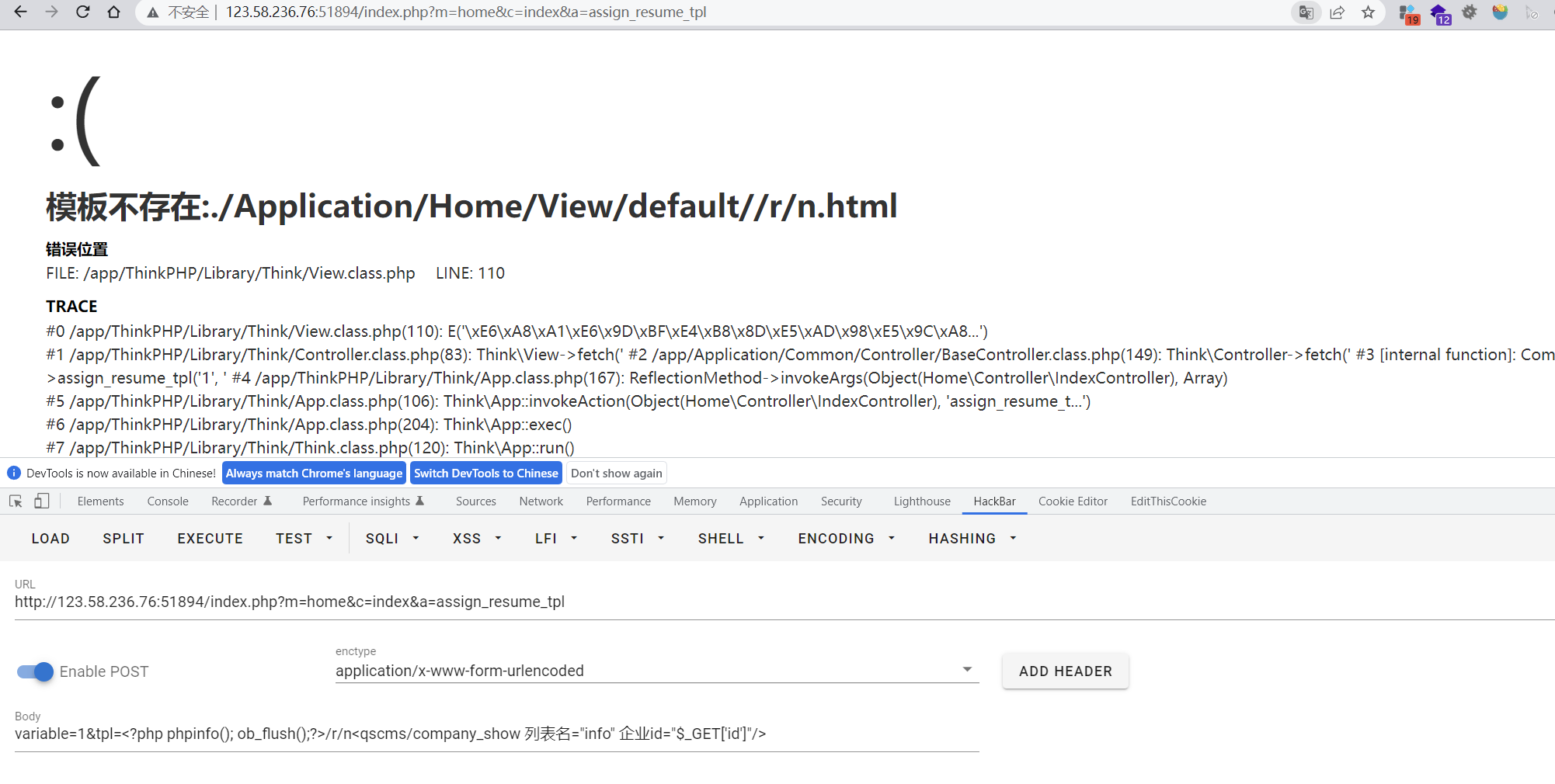Click trace line #7 Think\App::run()
This screenshot has height=784, width=1555.
click(x=311, y=448)
